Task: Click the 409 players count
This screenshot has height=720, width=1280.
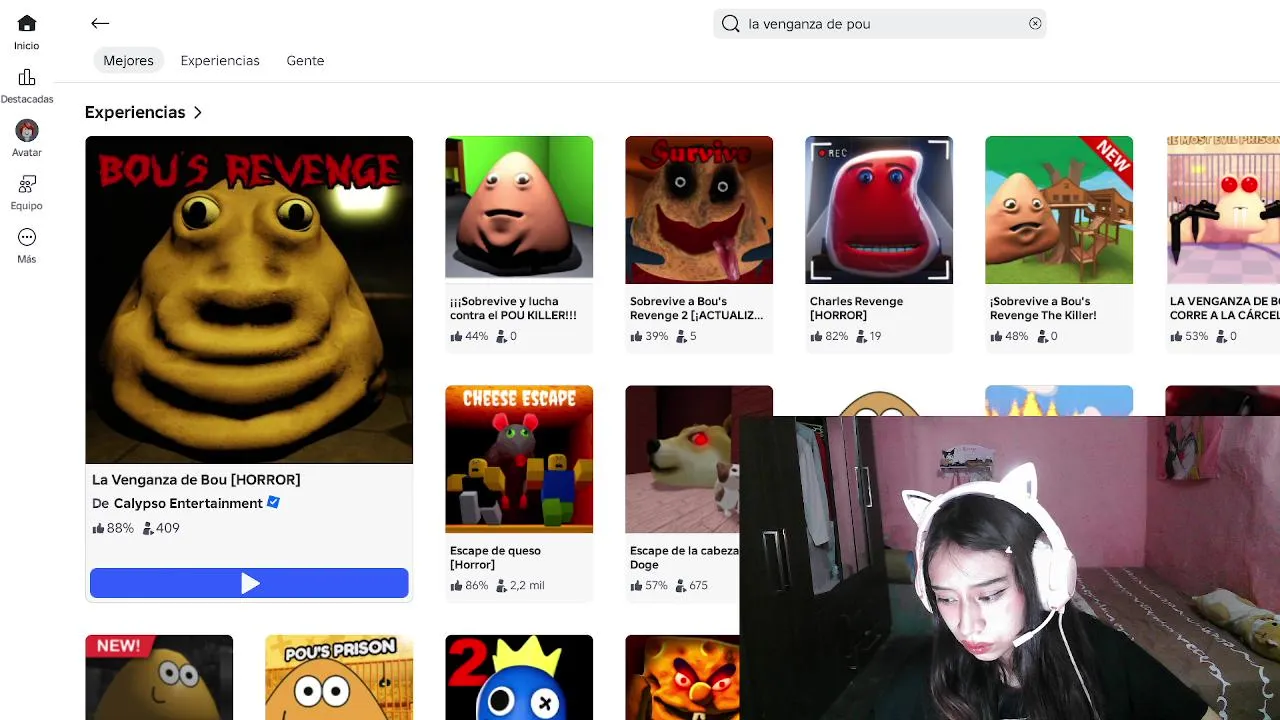Action: tap(161, 528)
